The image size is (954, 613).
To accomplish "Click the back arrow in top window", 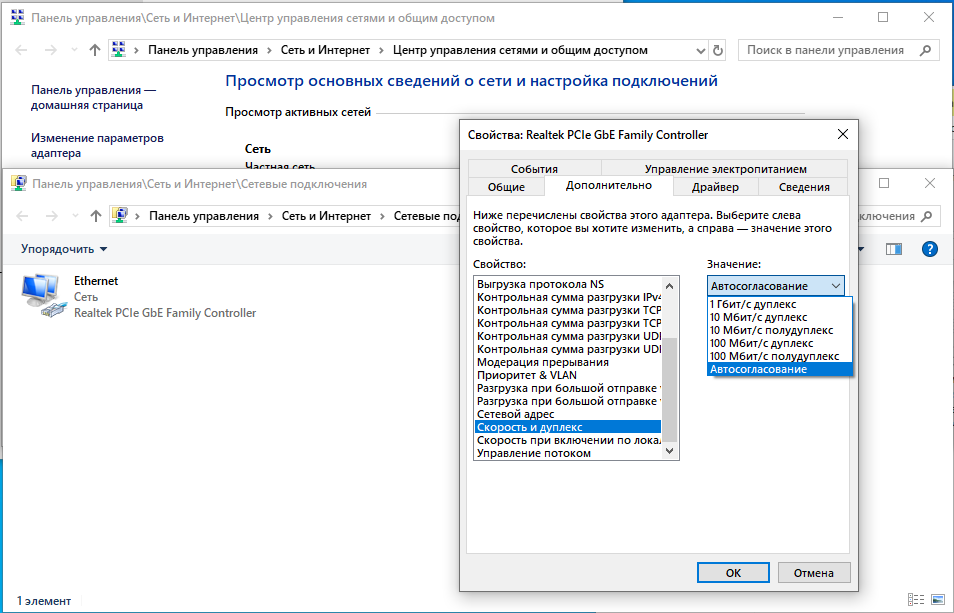I will (22, 50).
